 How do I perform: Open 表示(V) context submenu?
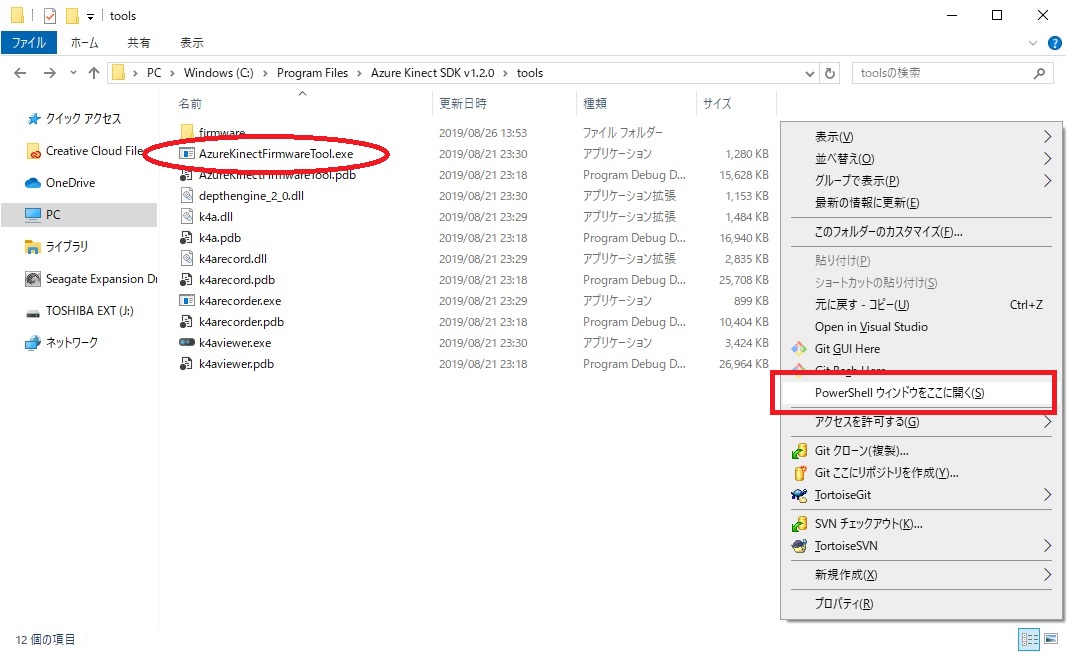point(921,137)
